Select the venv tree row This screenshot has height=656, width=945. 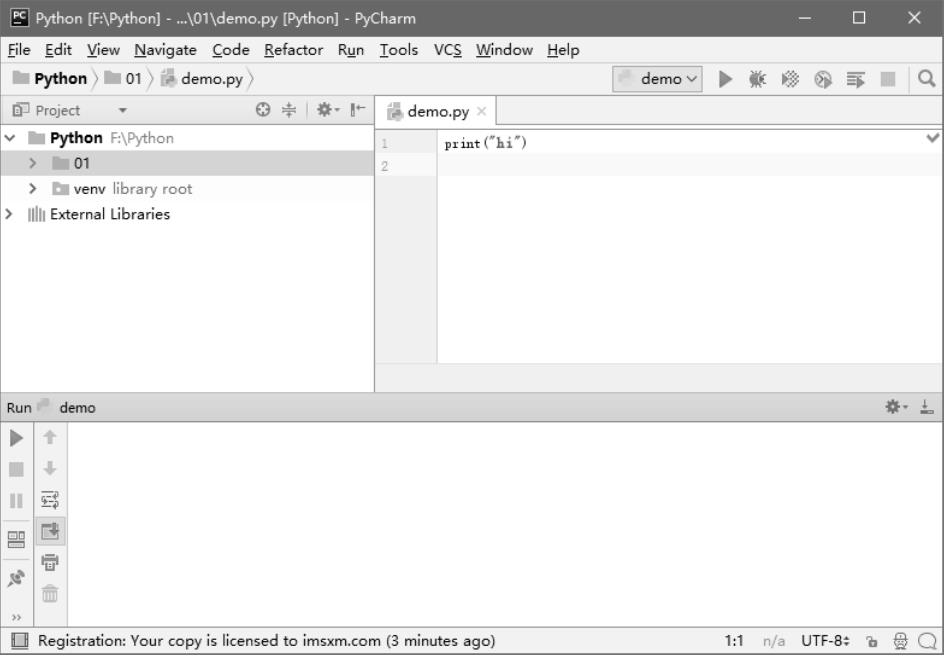pos(187,189)
